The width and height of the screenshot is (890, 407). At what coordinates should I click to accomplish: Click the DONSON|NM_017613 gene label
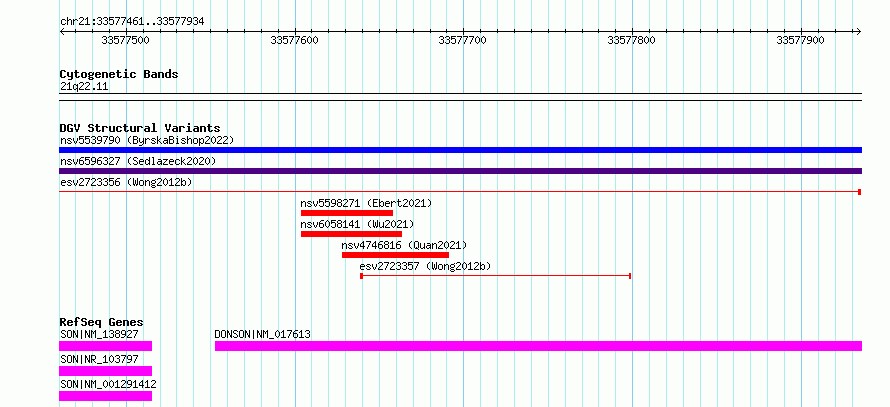coord(262,334)
